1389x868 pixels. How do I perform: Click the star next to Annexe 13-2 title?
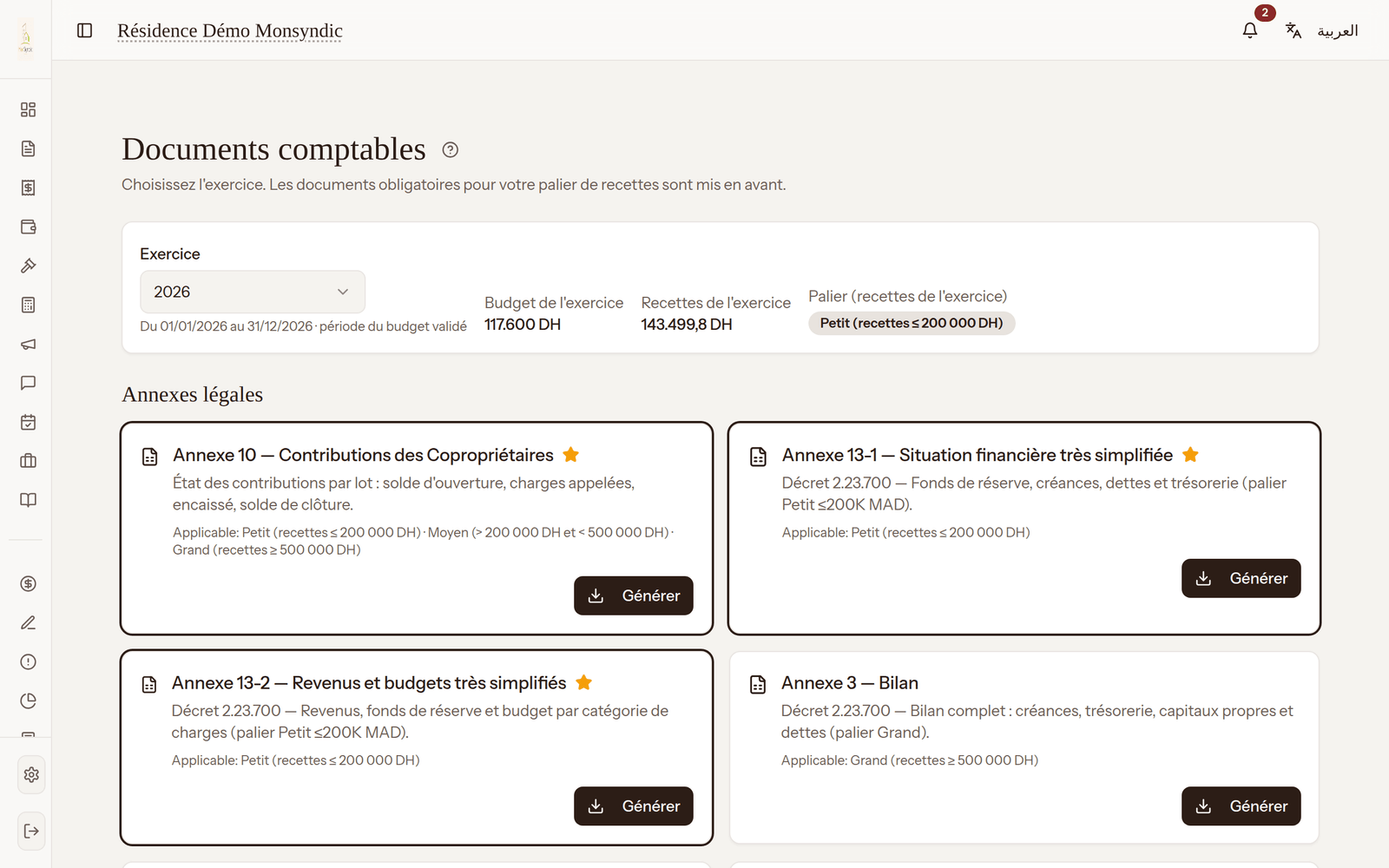(x=584, y=682)
